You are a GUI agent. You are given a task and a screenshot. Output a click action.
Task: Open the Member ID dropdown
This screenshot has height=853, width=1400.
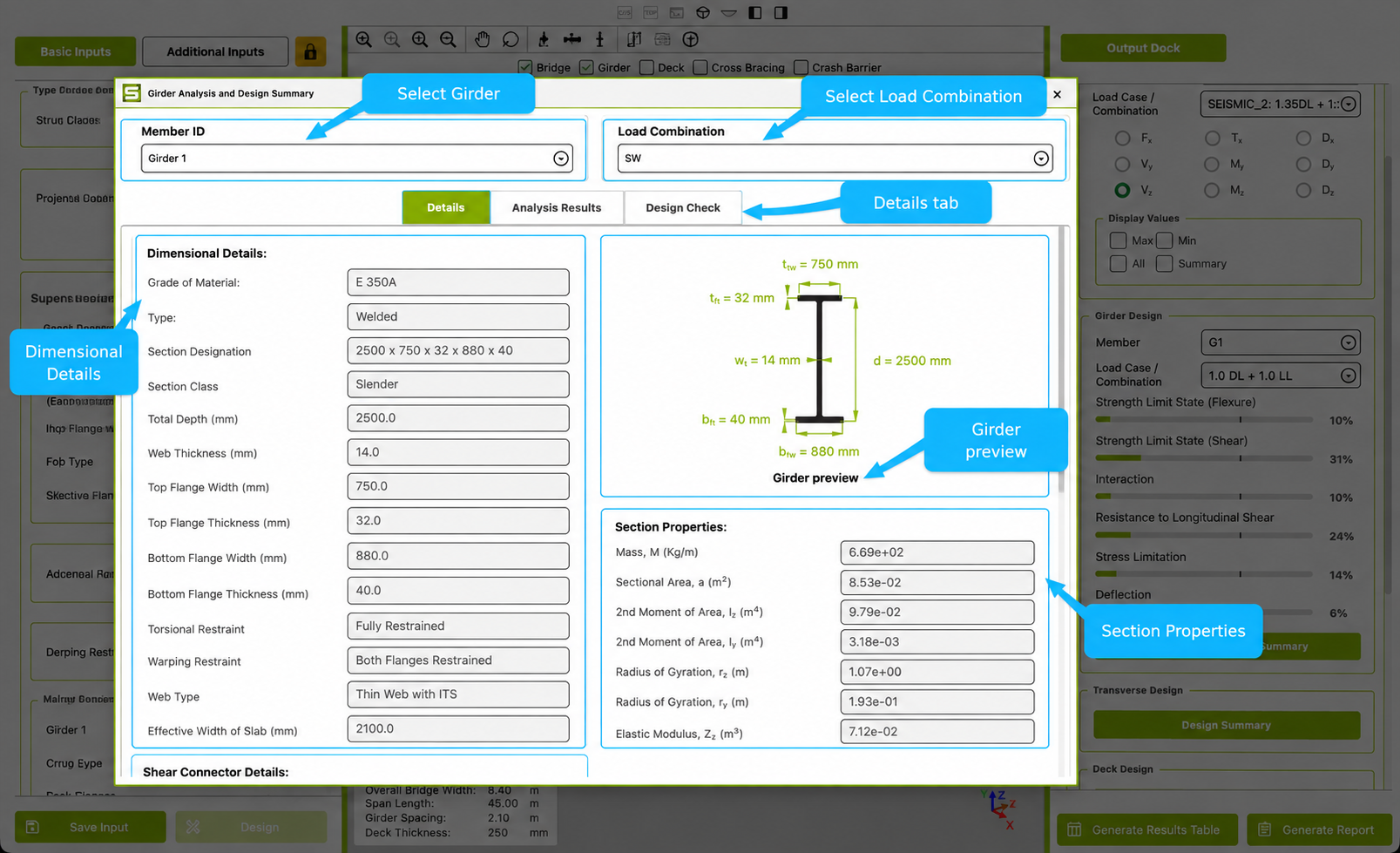pyautogui.click(x=357, y=159)
